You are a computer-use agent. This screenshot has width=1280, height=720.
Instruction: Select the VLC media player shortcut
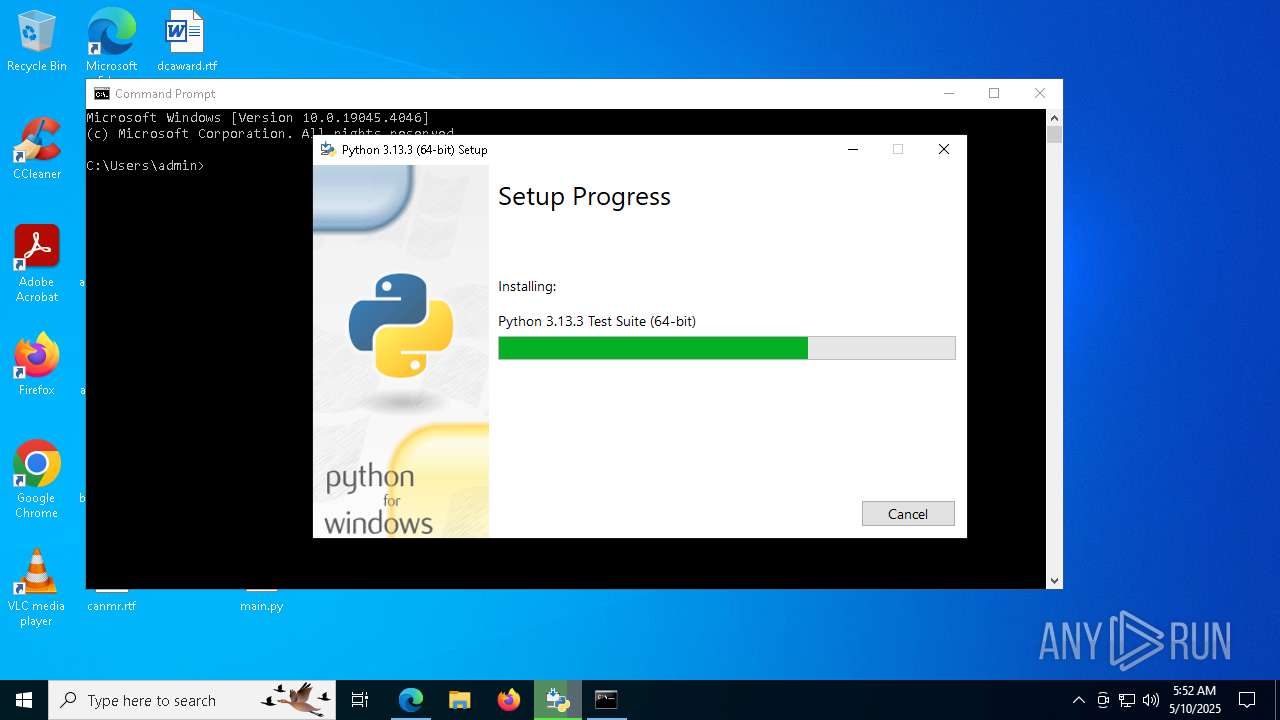[37, 588]
